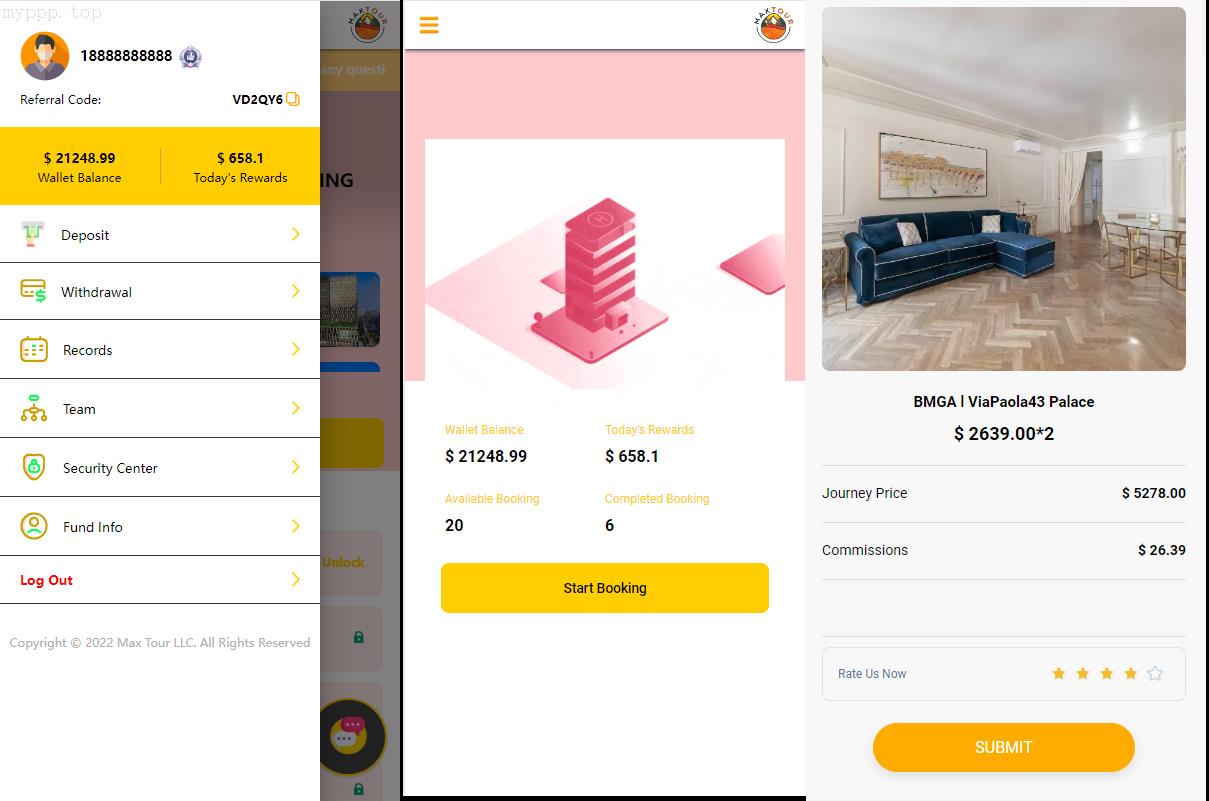Click the Withdrawal card icon
This screenshot has height=801, width=1209.
(33, 291)
